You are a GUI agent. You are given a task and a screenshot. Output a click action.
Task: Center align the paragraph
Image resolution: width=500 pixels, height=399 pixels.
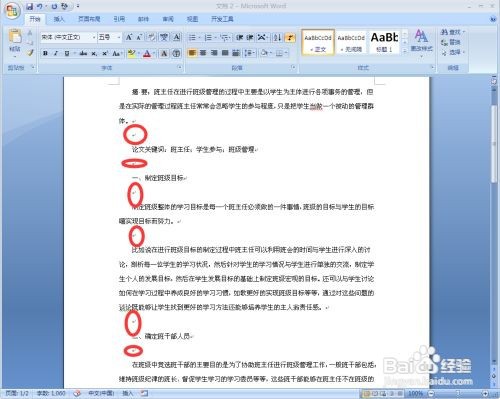pos(203,53)
